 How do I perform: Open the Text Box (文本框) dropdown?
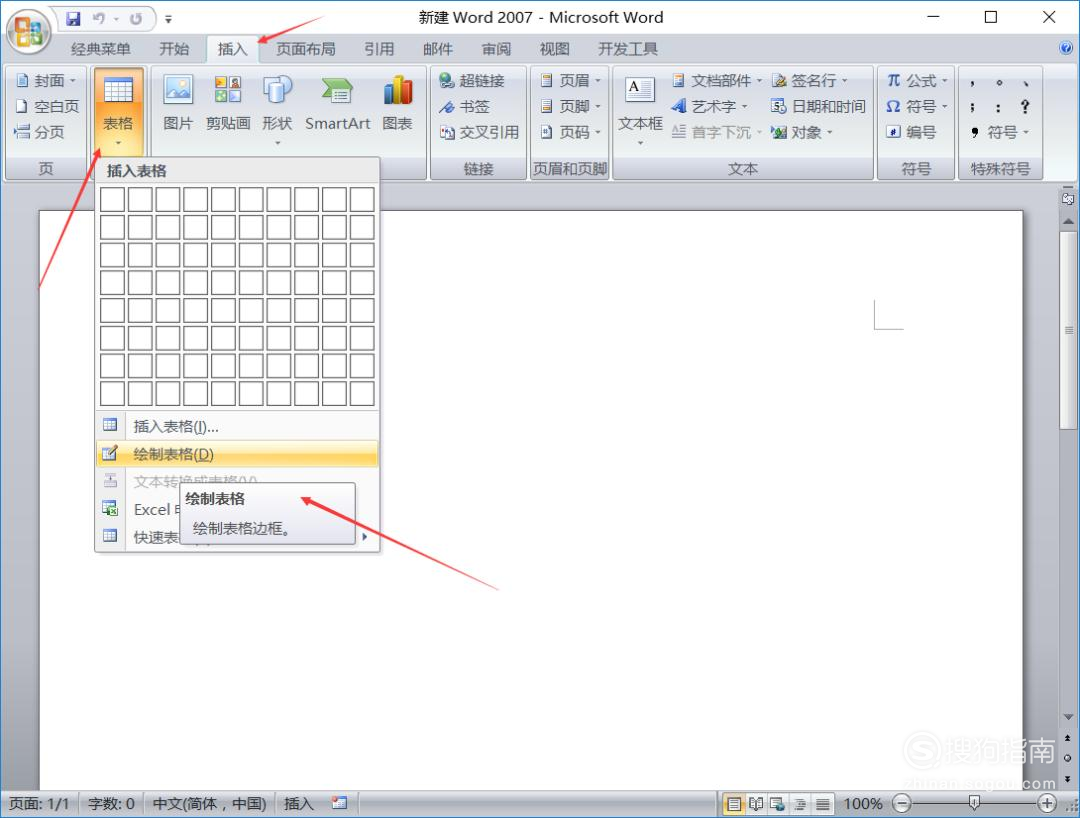(x=640, y=109)
